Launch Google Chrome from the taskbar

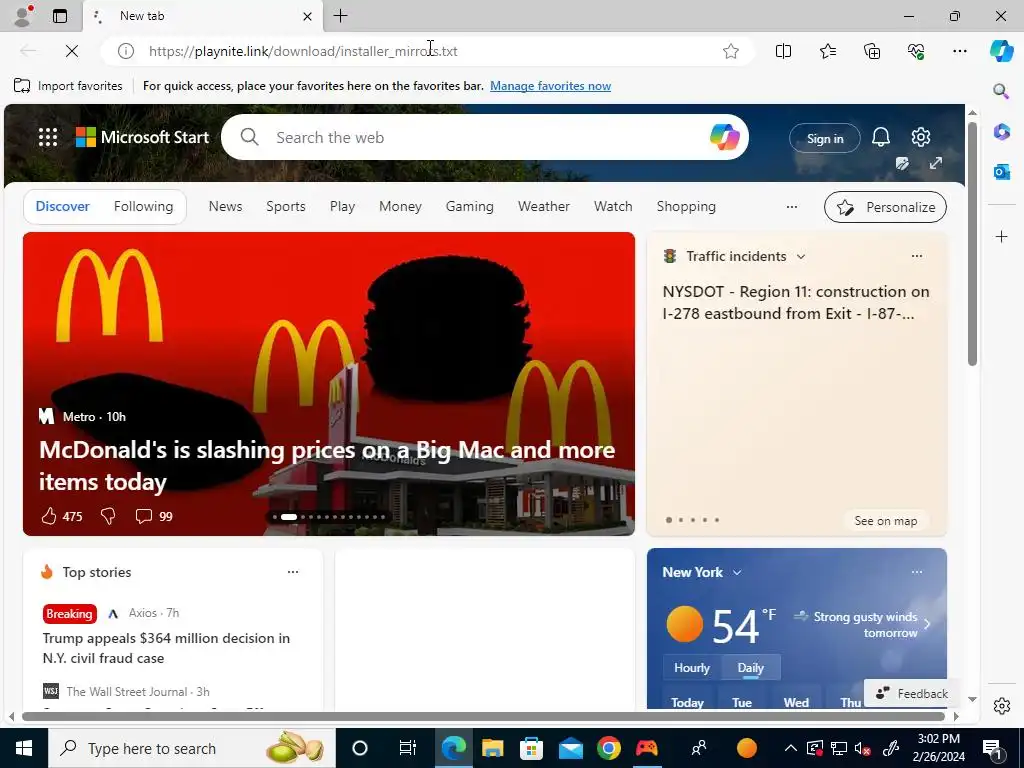pyautogui.click(x=609, y=748)
